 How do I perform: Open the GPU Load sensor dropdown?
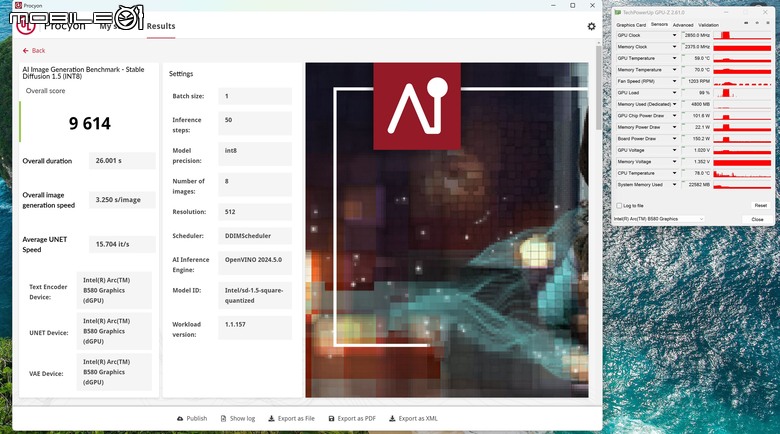pos(675,93)
